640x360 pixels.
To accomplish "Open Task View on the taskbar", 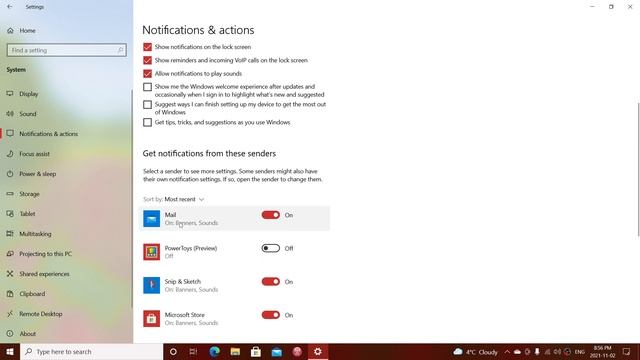I will [x=193, y=352].
